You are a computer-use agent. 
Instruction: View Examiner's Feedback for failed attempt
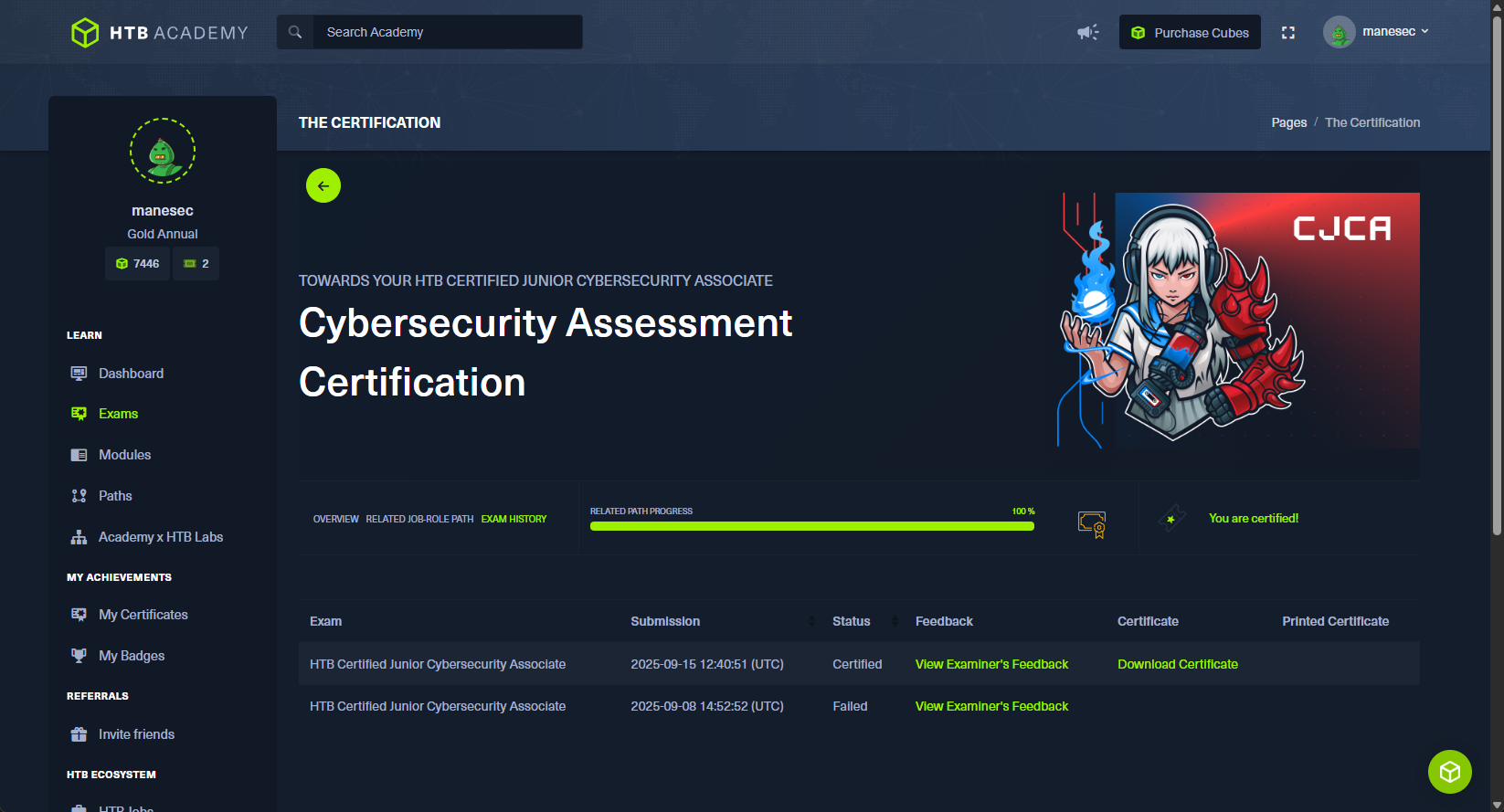(x=991, y=706)
